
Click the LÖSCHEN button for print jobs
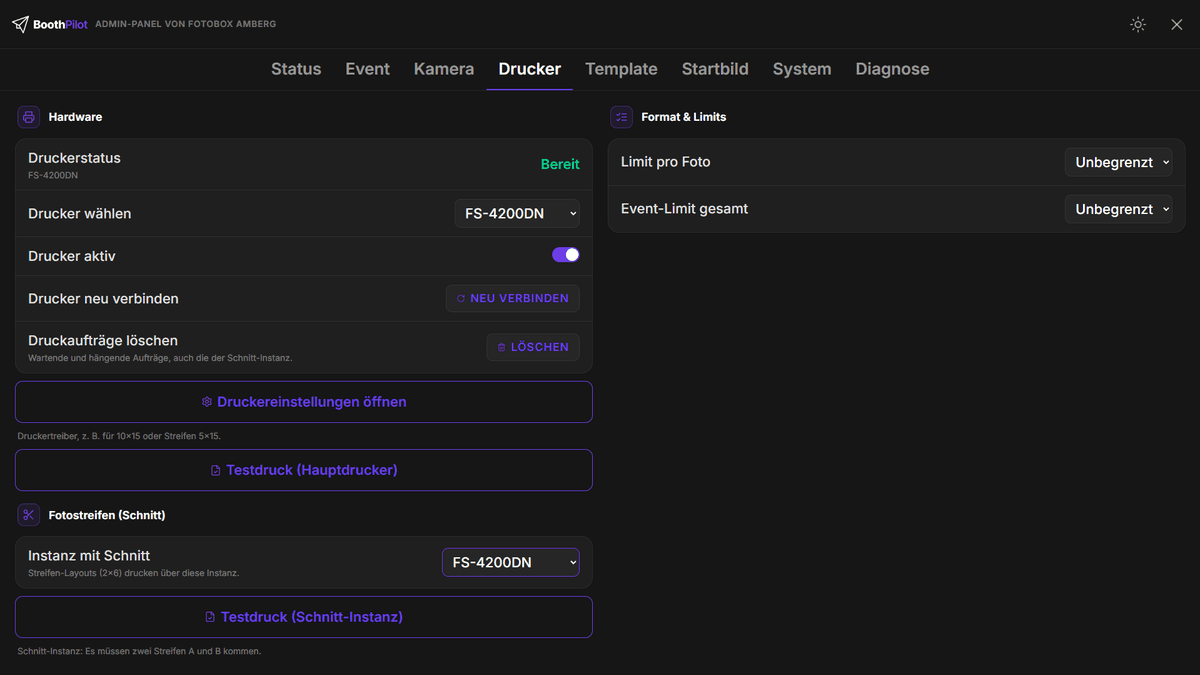pyautogui.click(x=533, y=347)
